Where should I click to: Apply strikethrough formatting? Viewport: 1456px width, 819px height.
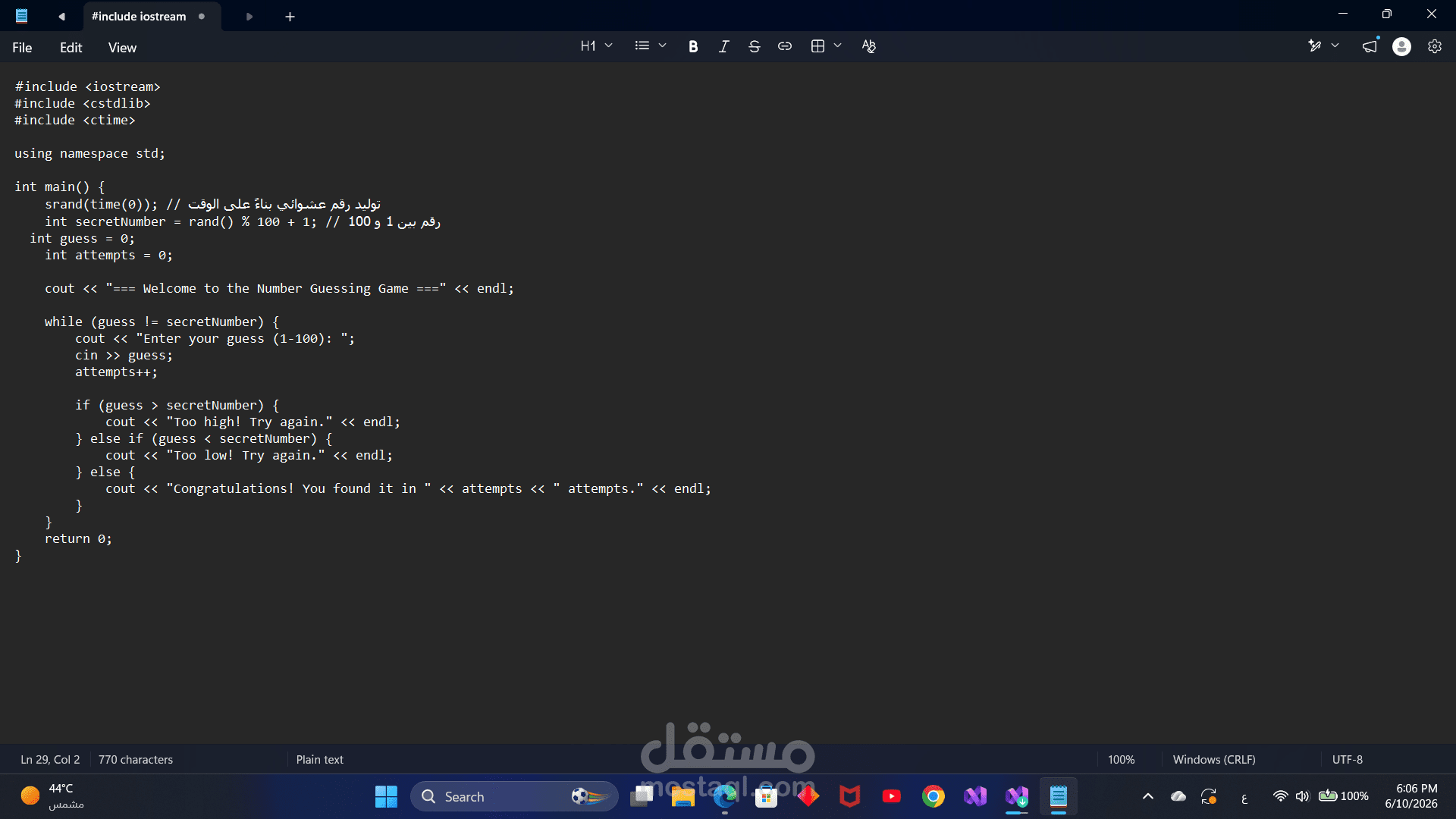point(754,46)
